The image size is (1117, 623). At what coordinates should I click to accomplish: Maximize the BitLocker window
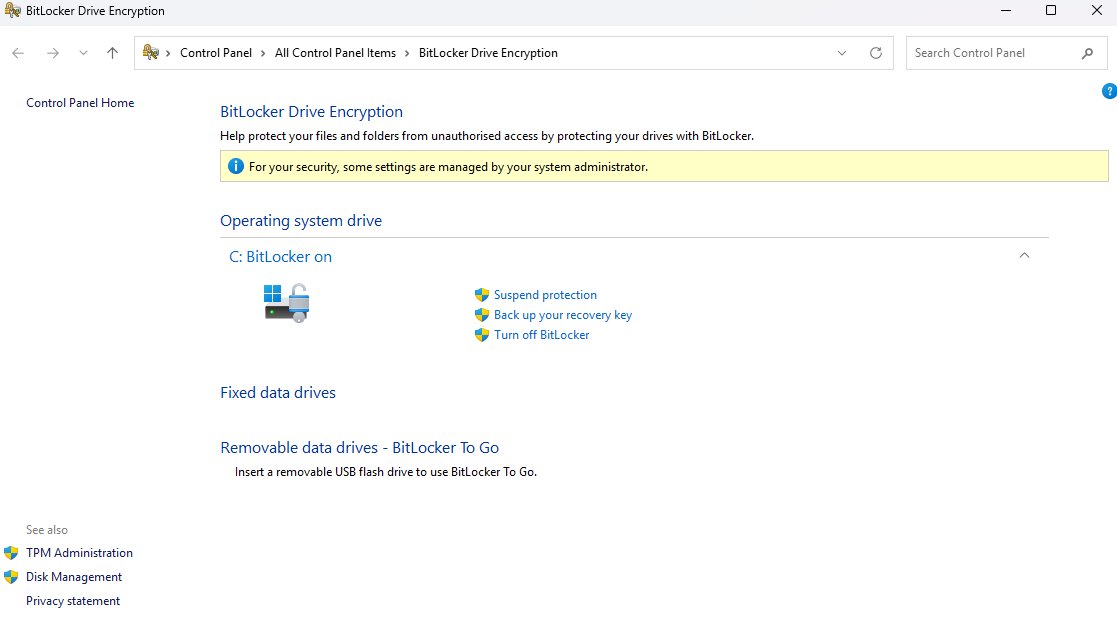click(x=1051, y=10)
